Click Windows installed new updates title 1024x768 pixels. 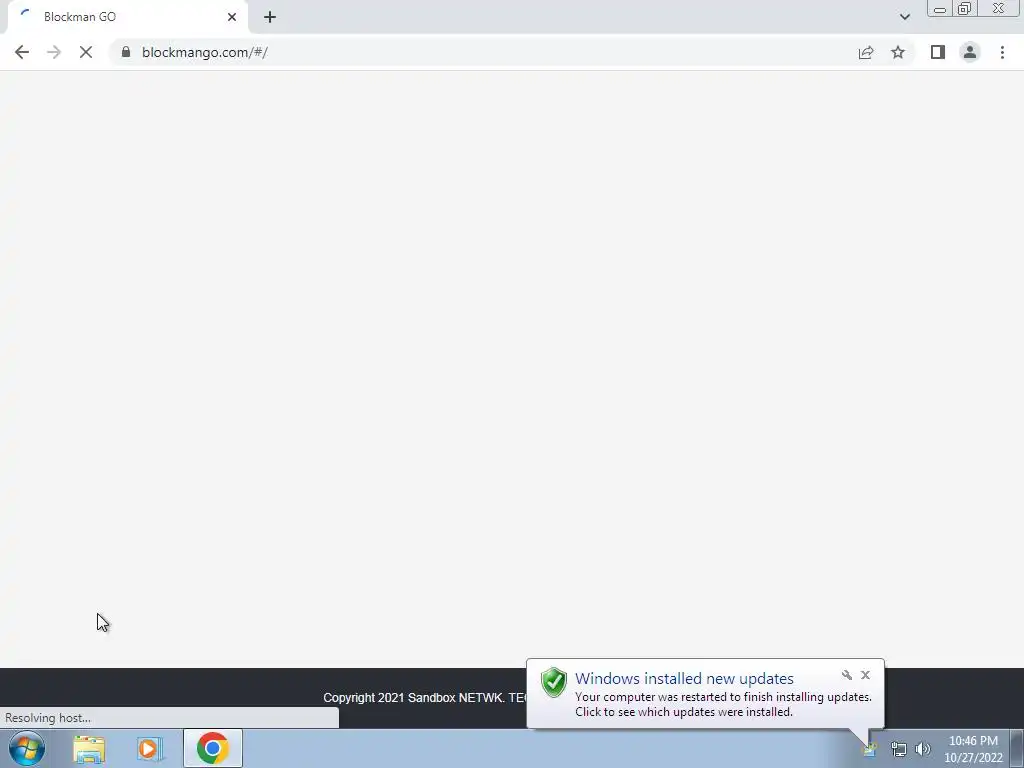click(x=684, y=679)
